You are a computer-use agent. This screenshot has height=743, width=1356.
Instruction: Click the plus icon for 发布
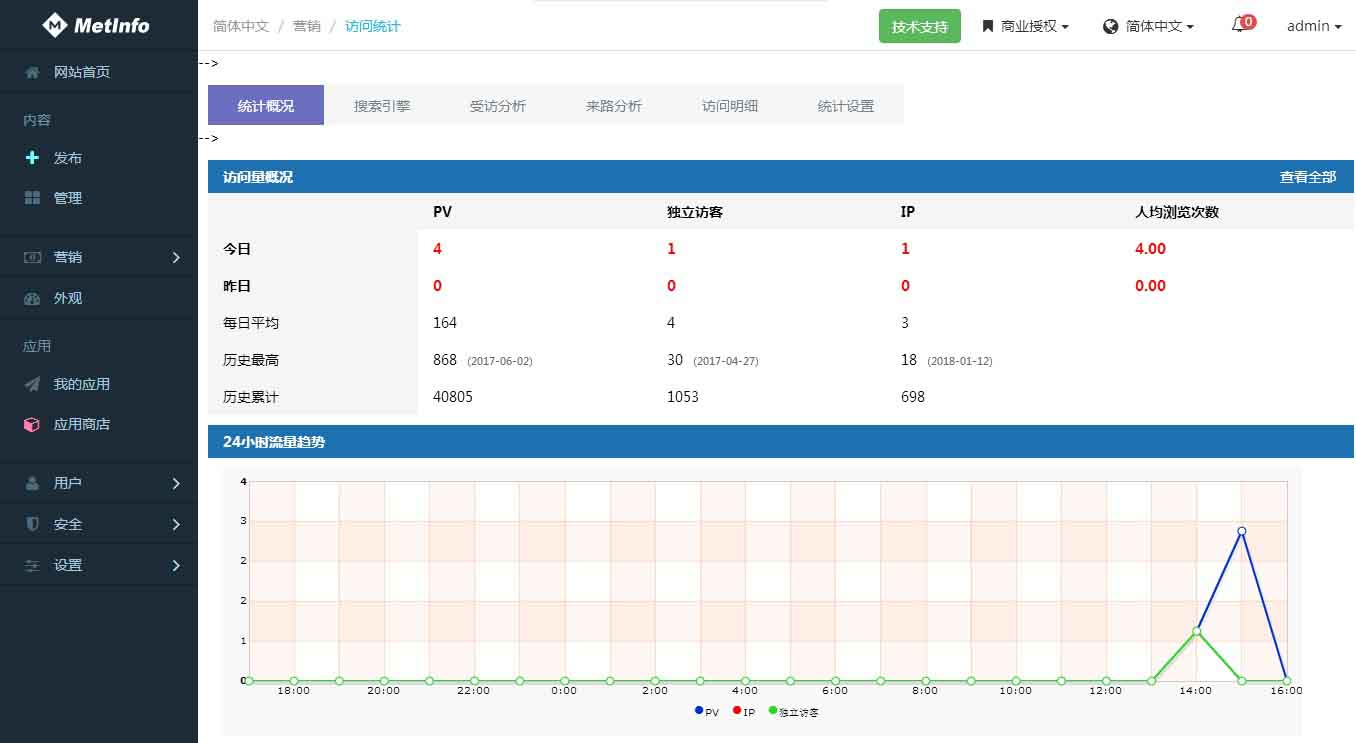pyautogui.click(x=32, y=158)
